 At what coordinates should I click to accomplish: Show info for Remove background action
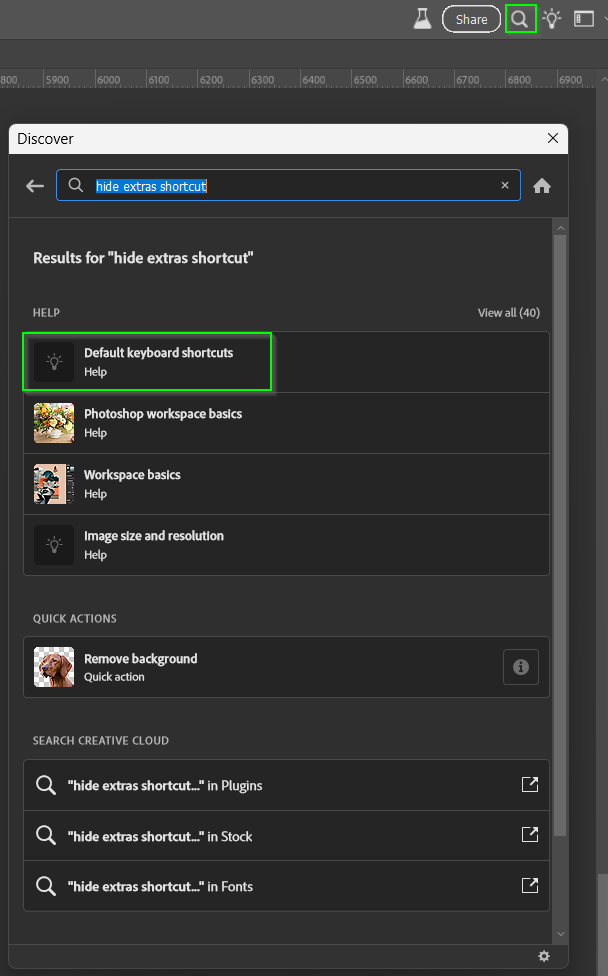tap(521, 667)
